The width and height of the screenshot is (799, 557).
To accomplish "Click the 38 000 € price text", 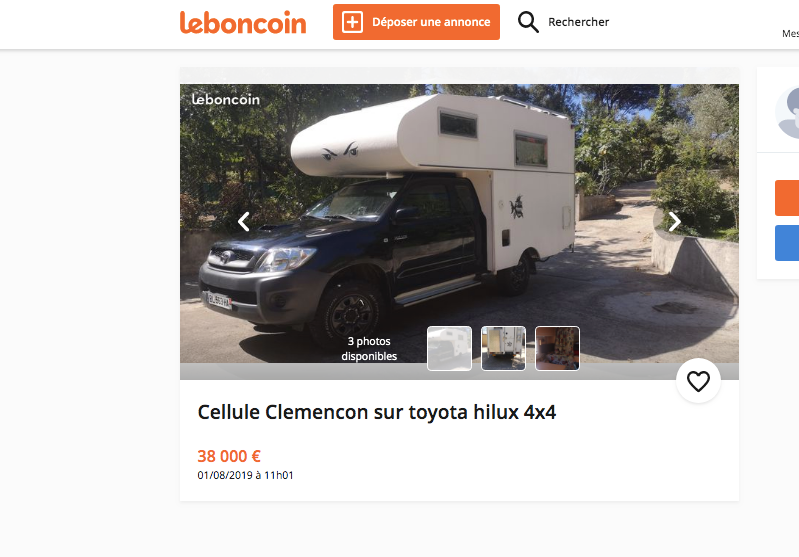I will pos(229,456).
